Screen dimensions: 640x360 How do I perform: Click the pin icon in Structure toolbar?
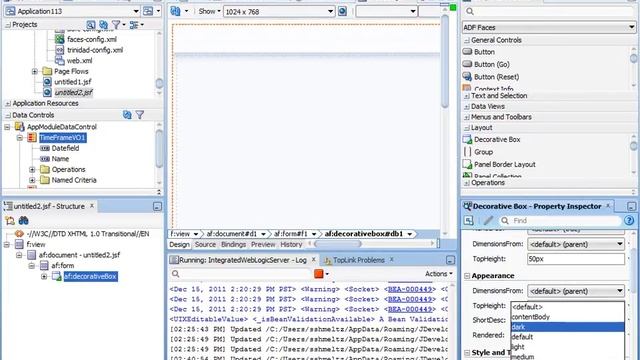tap(10, 220)
